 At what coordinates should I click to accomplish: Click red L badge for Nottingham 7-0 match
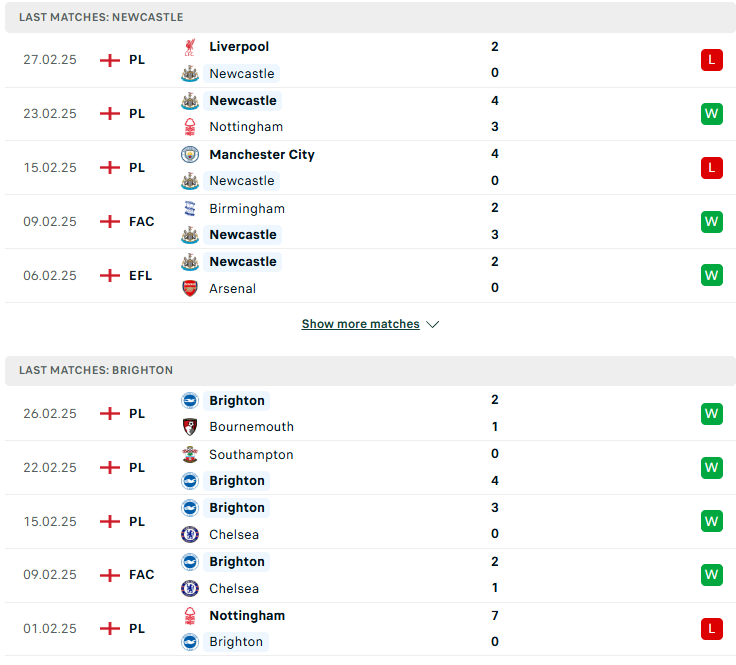tap(712, 629)
